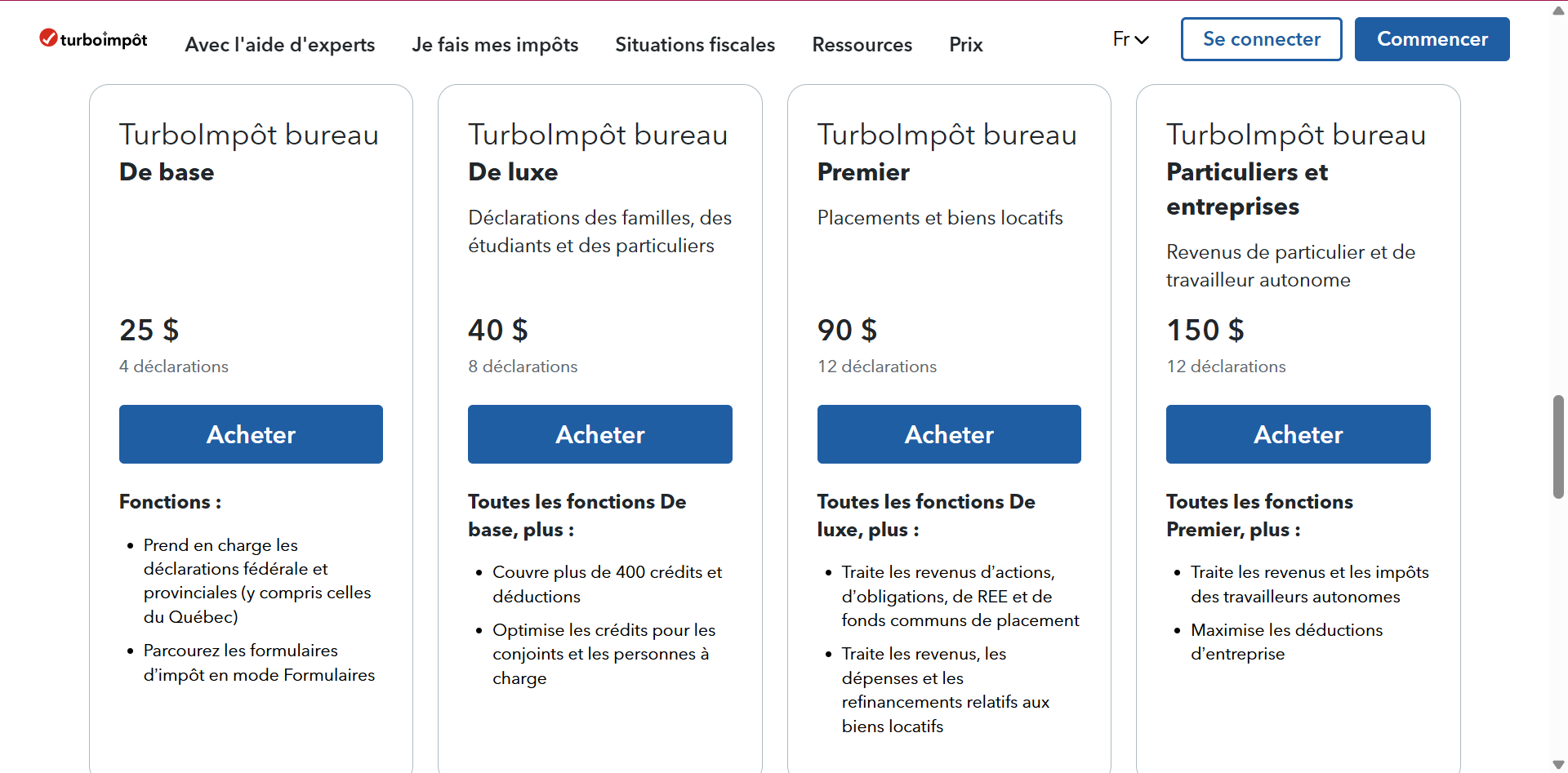The height and width of the screenshot is (773, 1568).
Task: Click the 90 $ price
Action: [847, 330]
